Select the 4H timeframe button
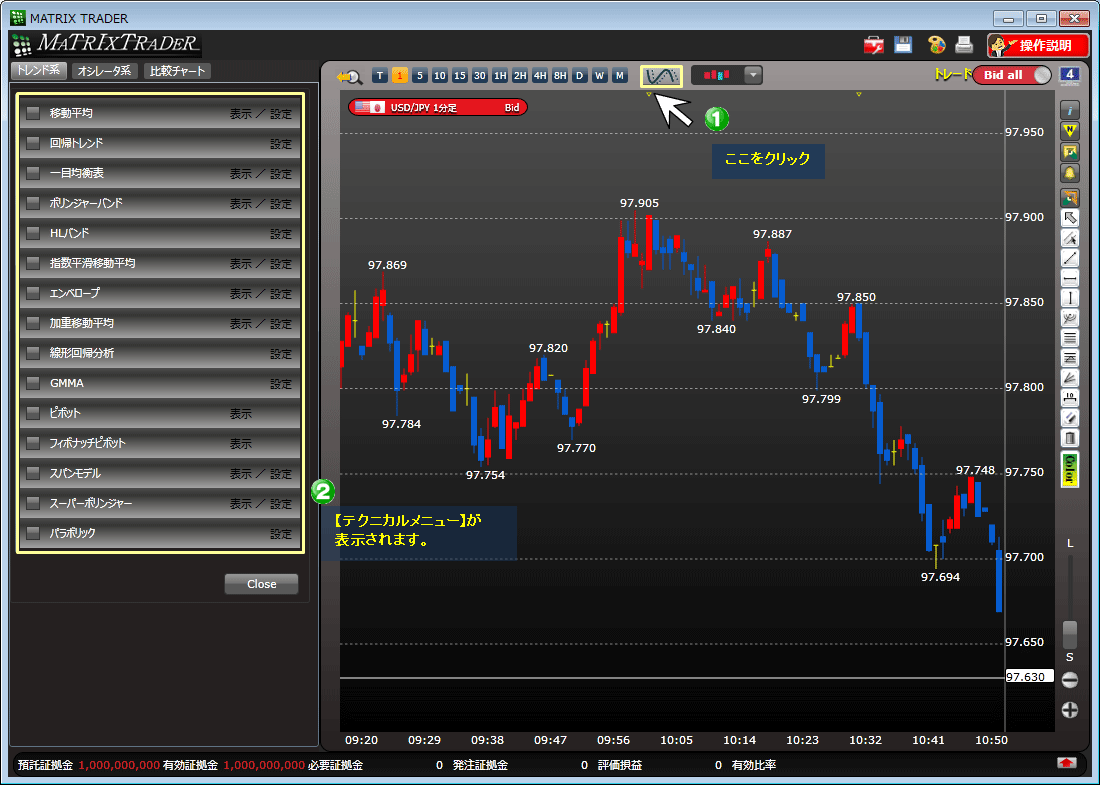The image size is (1100, 785). tap(539, 76)
